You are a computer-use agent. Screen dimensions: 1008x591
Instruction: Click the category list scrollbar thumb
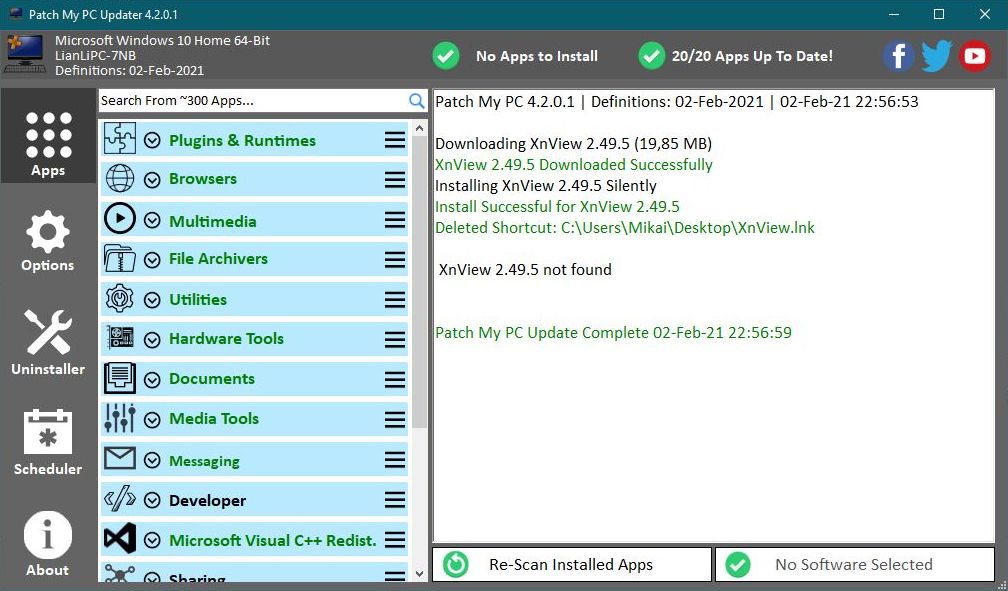point(420,282)
